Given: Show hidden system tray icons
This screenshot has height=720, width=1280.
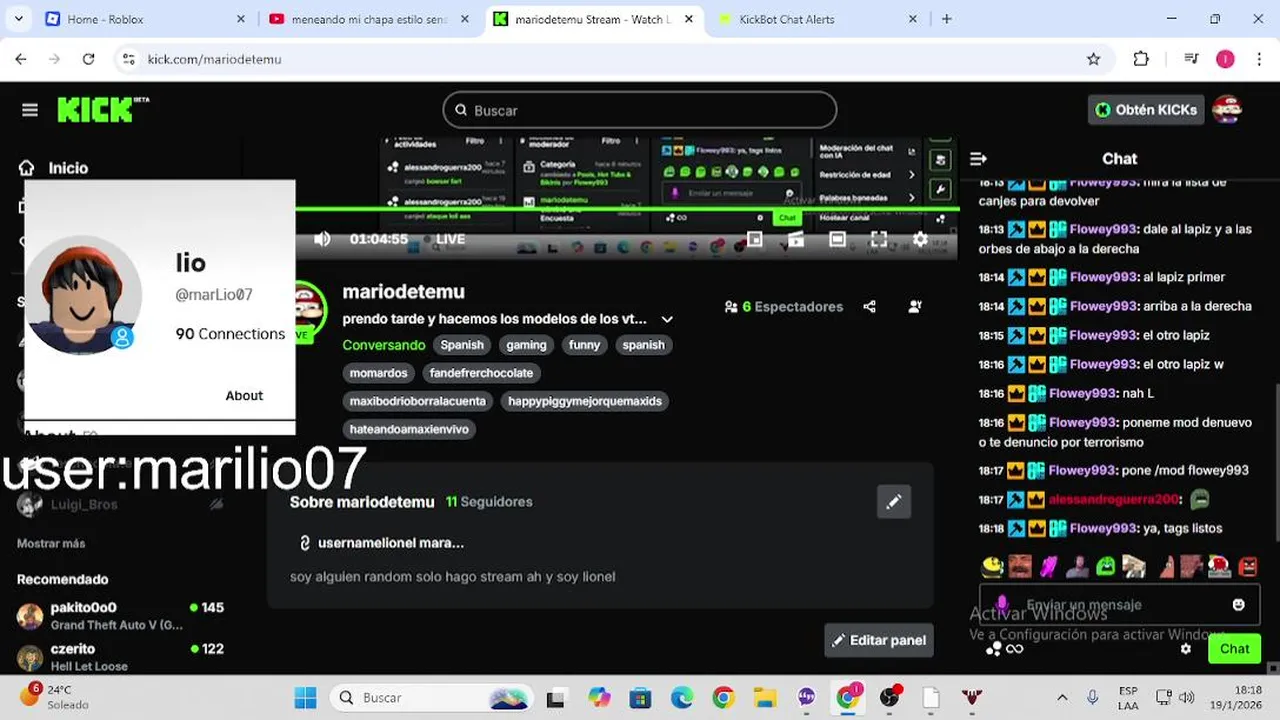Looking at the screenshot, I should coord(1062,697).
